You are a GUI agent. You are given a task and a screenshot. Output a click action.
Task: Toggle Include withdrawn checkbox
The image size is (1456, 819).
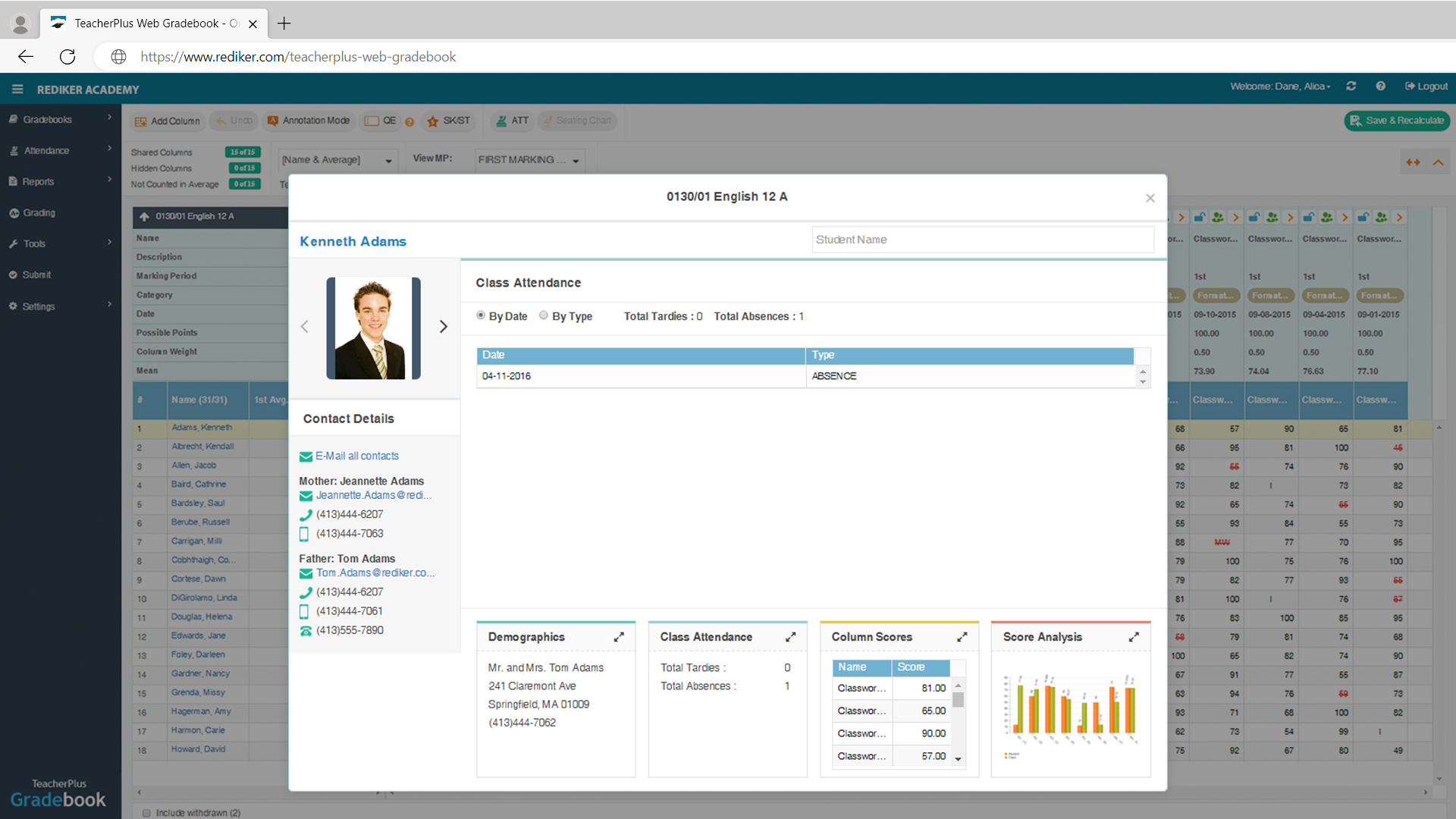point(146,812)
